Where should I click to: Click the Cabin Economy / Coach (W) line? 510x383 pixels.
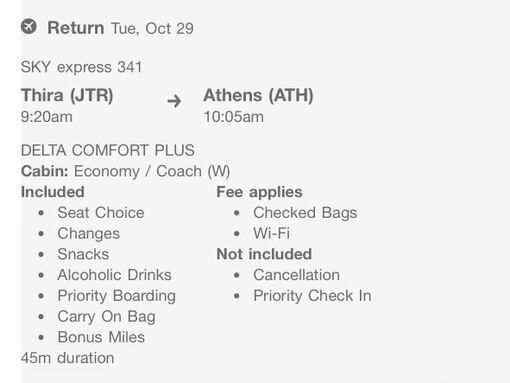pyautogui.click(x=125, y=171)
